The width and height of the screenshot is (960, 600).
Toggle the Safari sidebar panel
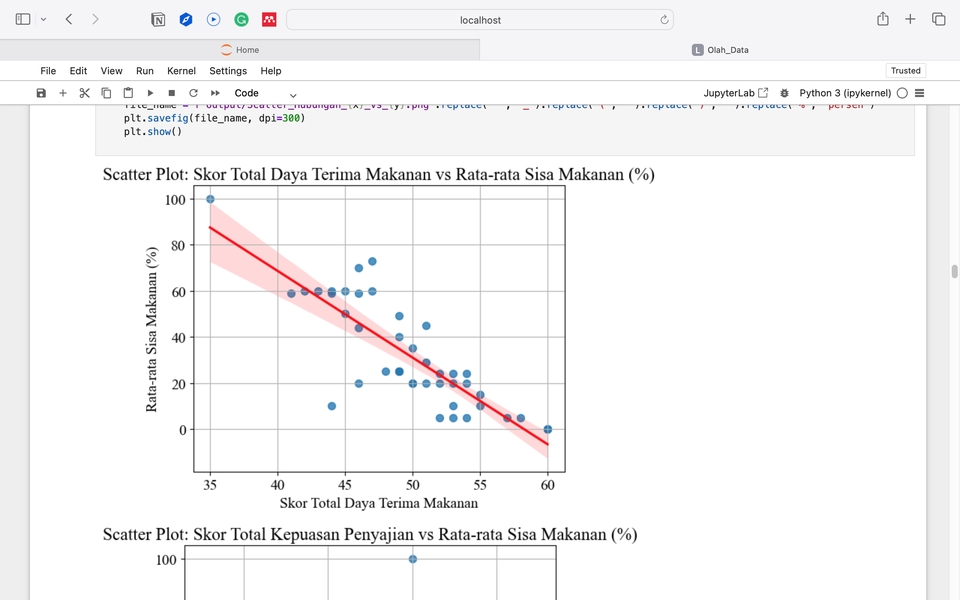click(x=23, y=19)
